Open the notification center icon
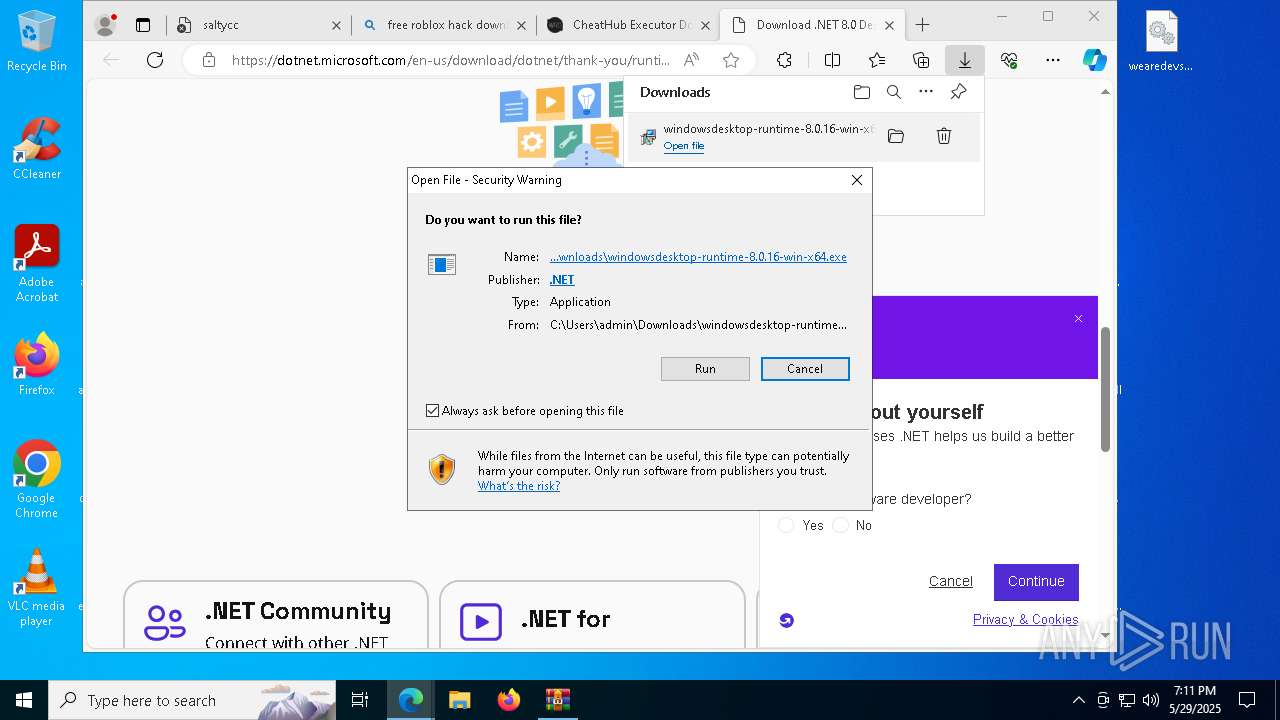Image resolution: width=1280 pixels, height=720 pixels. click(x=1247, y=700)
